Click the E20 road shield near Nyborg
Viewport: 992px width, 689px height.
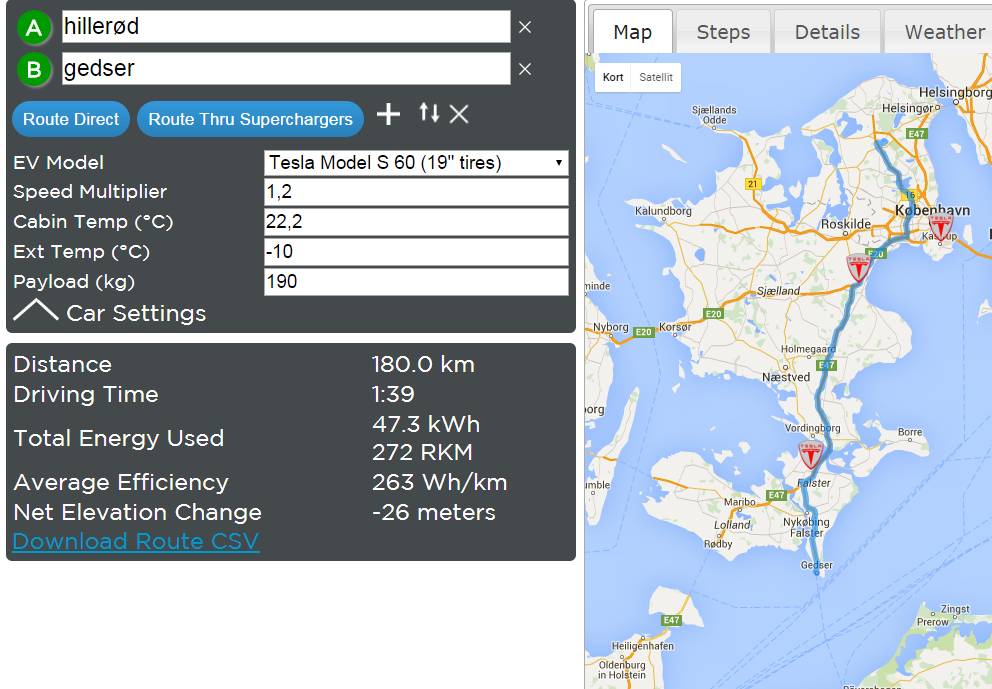(643, 332)
